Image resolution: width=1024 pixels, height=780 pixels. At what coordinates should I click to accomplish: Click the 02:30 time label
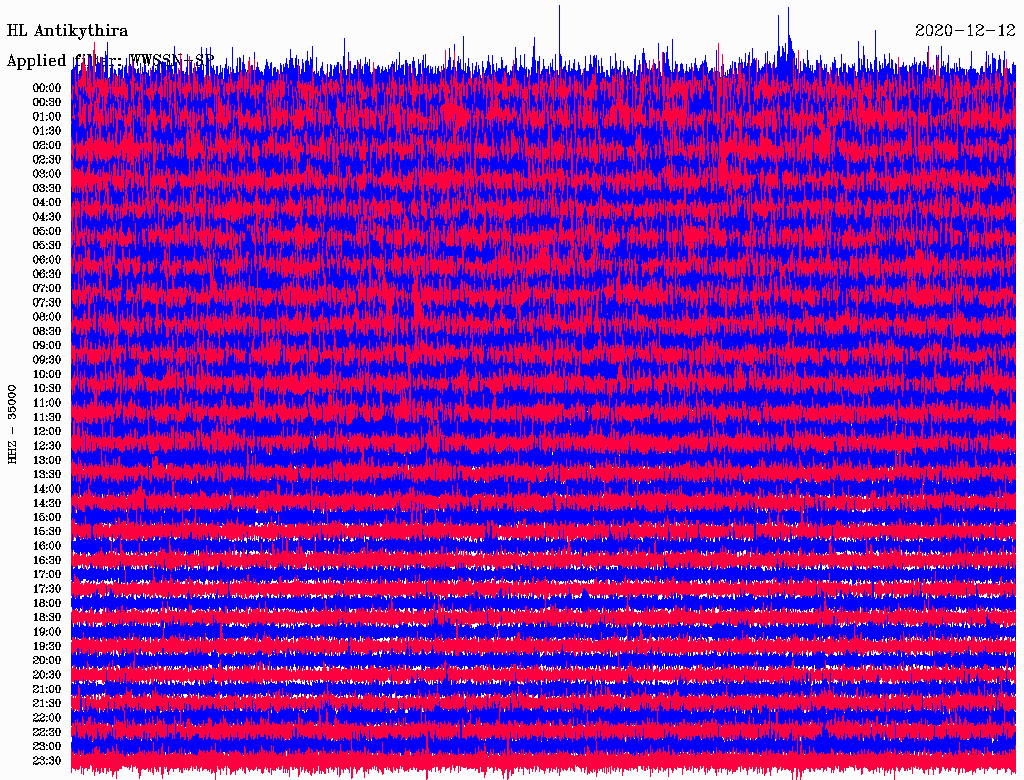click(47, 160)
